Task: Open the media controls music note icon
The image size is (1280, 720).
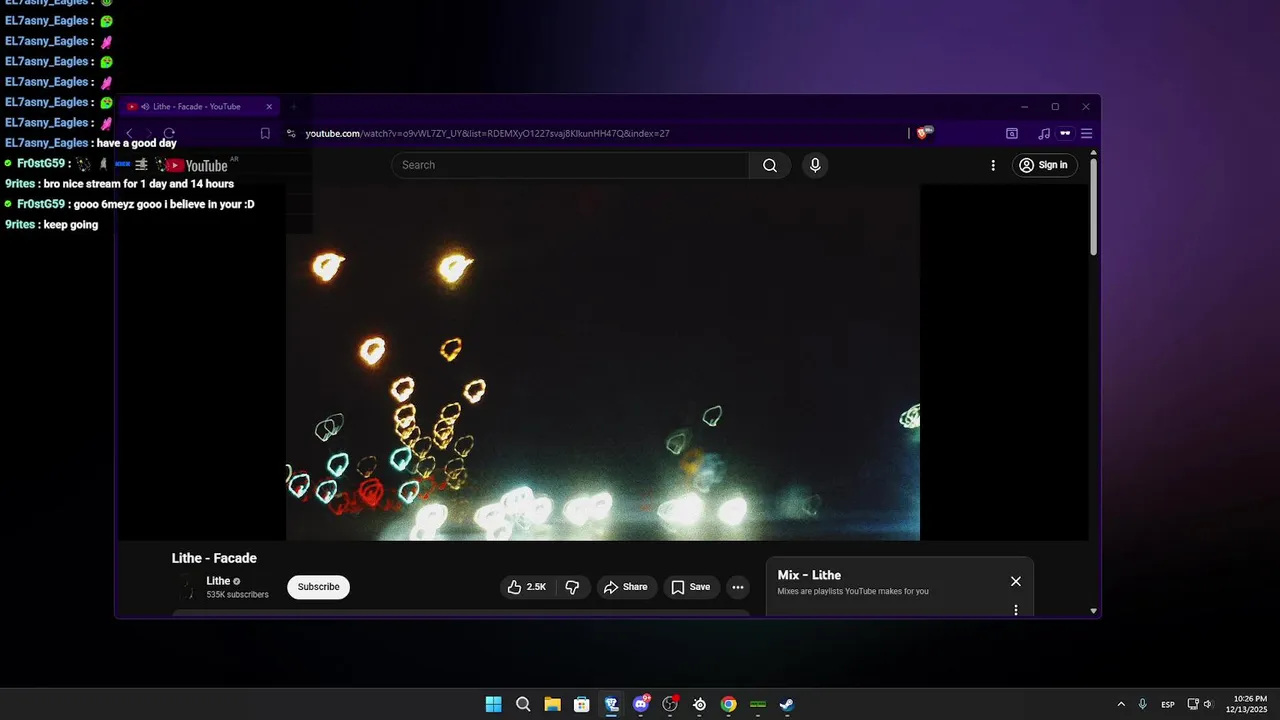Action: click(x=1044, y=133)
